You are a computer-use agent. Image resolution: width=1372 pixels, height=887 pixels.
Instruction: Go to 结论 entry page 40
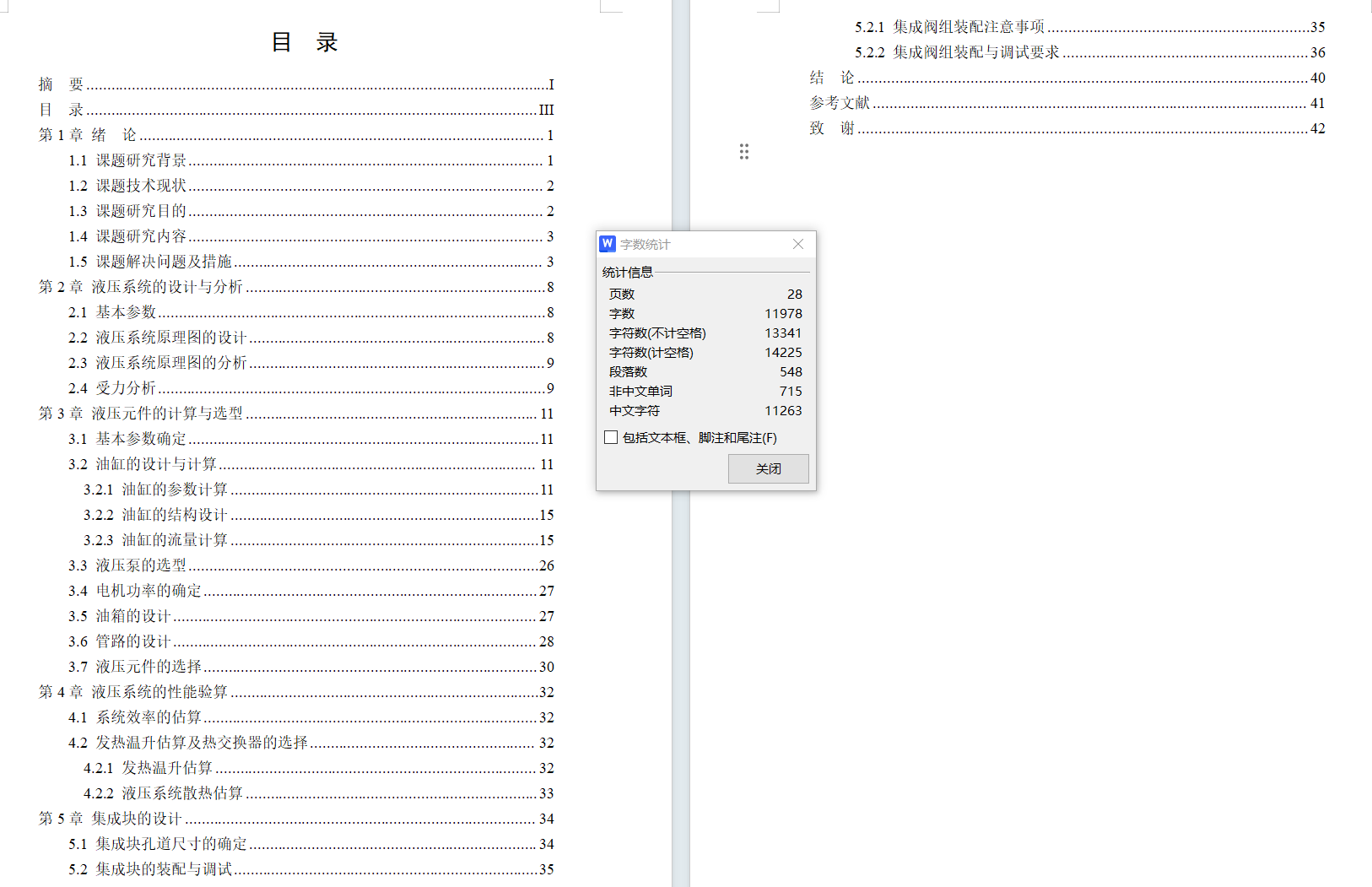tap(1067, 78)
